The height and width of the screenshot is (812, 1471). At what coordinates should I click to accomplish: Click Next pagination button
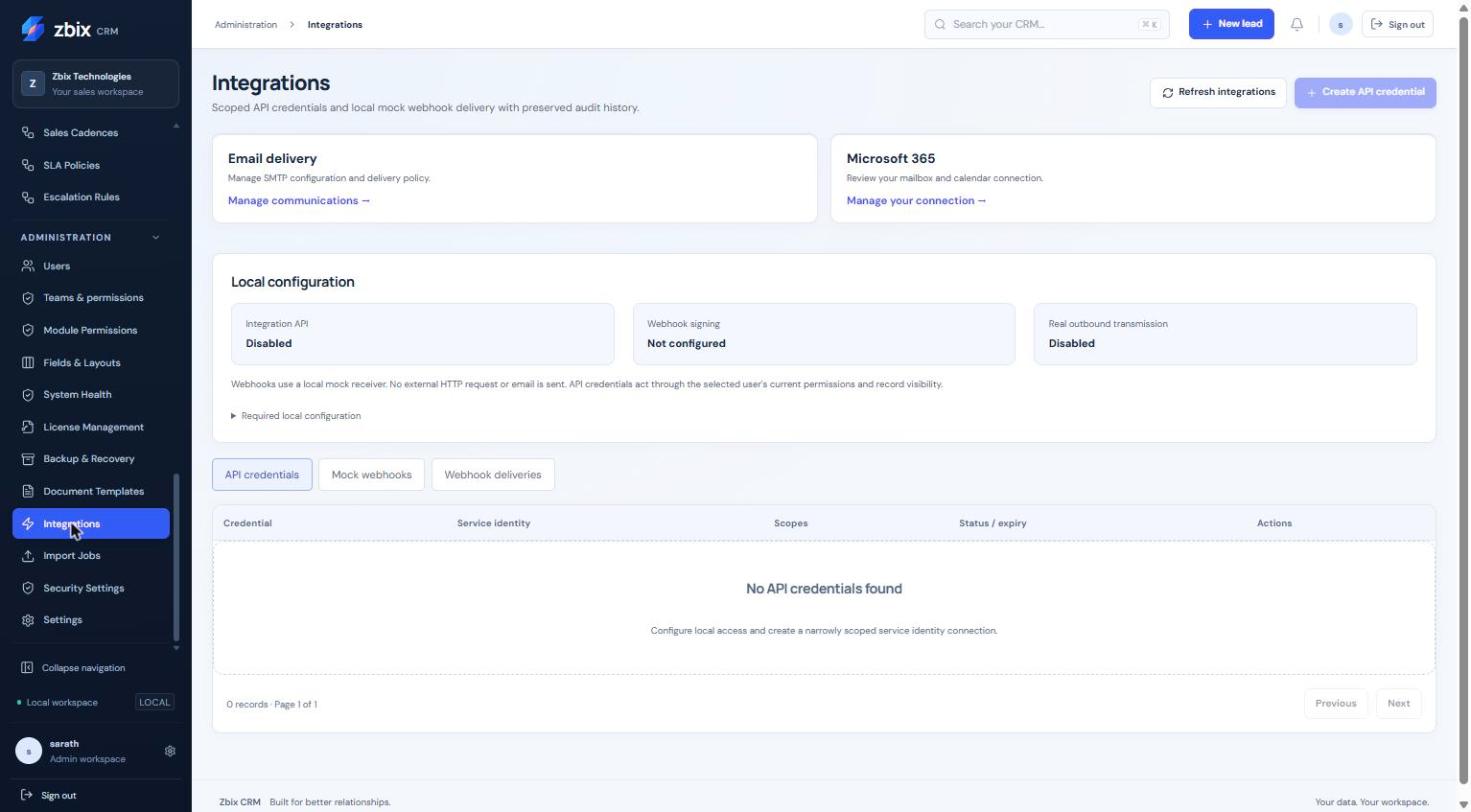point(1398,704)
